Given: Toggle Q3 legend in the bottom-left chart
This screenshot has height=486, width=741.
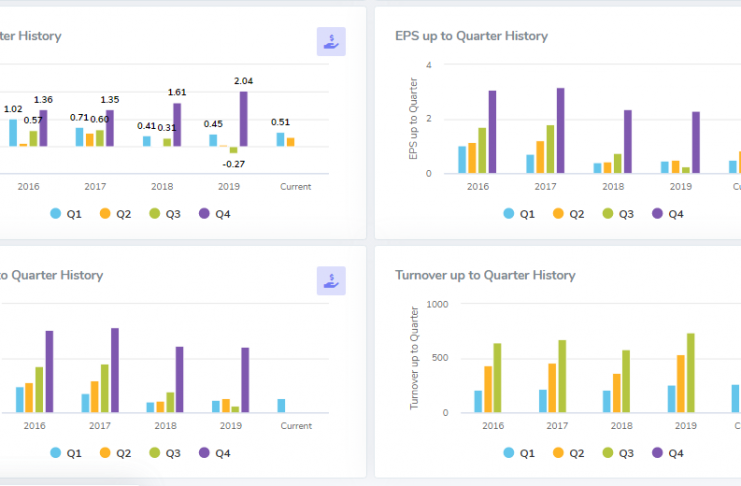Looking at the screenshot, I should 164,453.
